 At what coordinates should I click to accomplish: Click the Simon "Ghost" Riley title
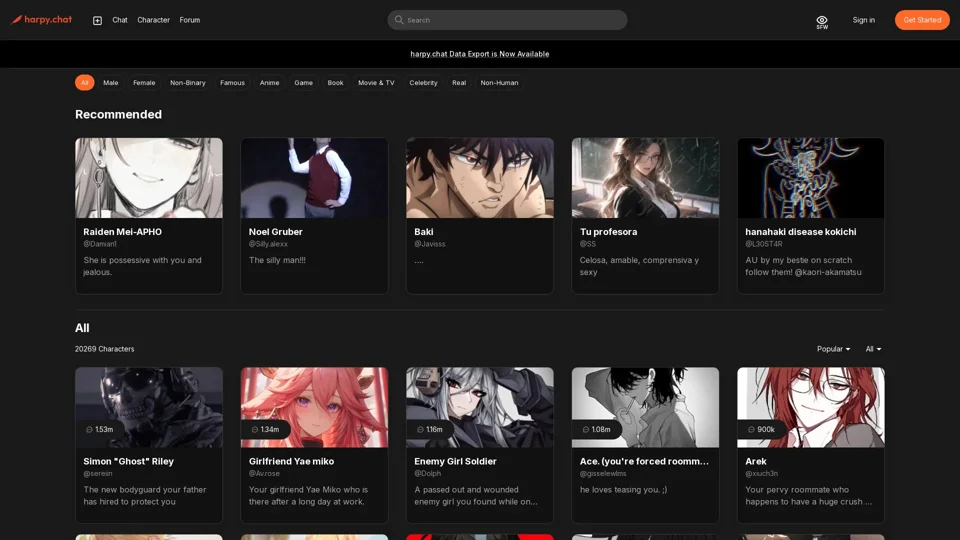click(x=129, y=462)
